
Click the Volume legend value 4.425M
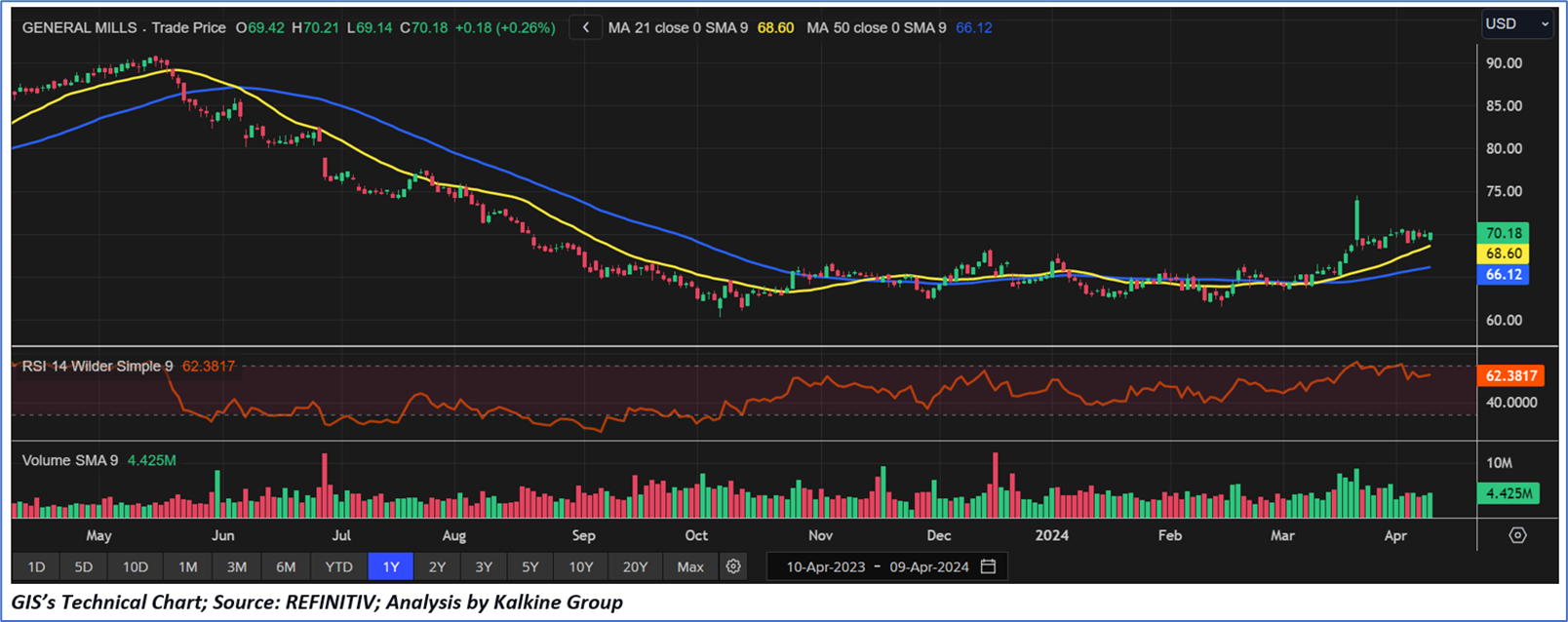(x=151, y=460)
